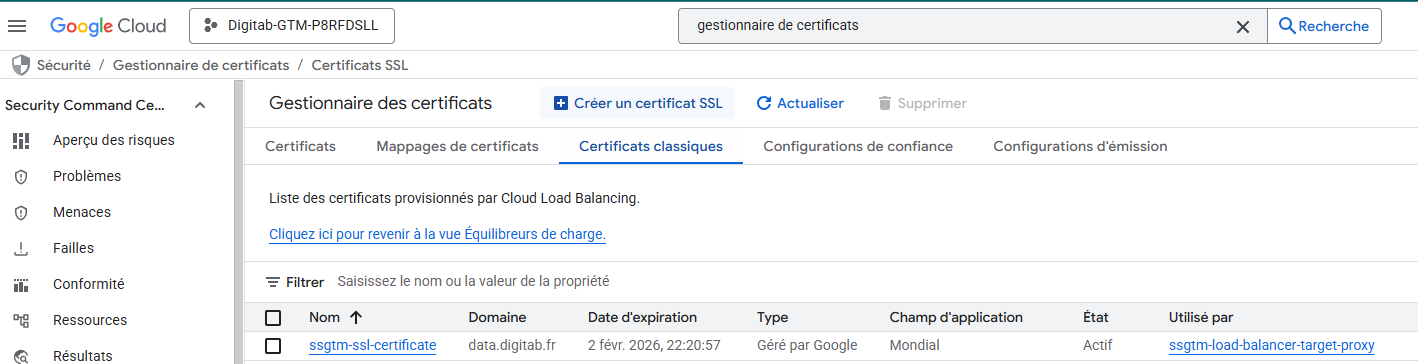Click the Recherche search button

click(1324, 26)
